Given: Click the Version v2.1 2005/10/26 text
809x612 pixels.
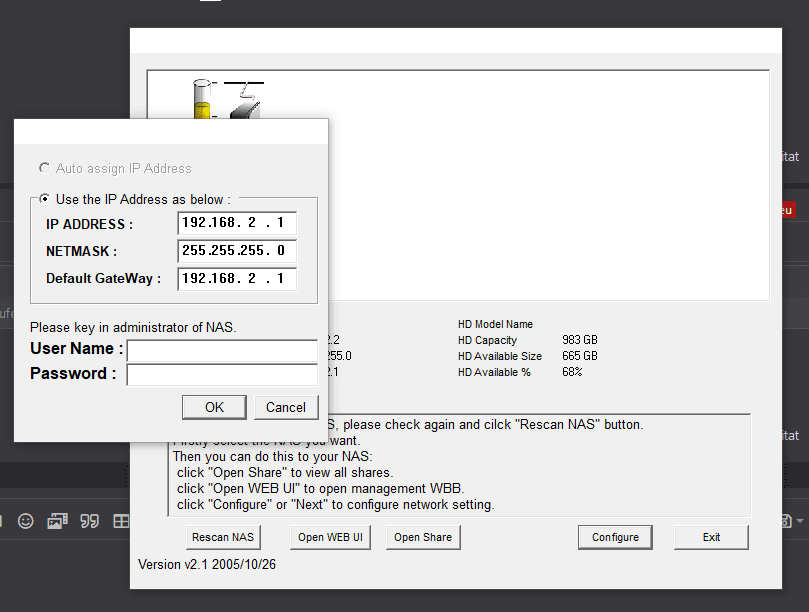Looking at the screenshot, I should [x=207, y=565].
